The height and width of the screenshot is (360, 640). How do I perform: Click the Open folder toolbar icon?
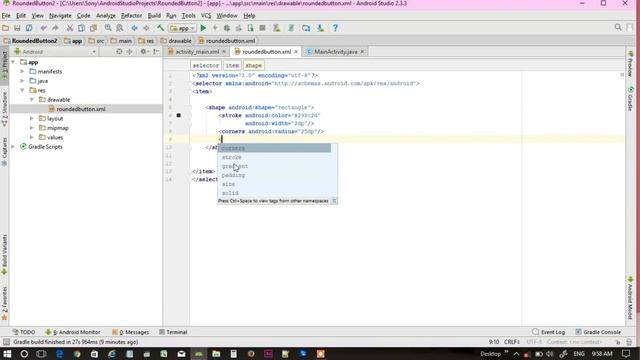(5, 28)
